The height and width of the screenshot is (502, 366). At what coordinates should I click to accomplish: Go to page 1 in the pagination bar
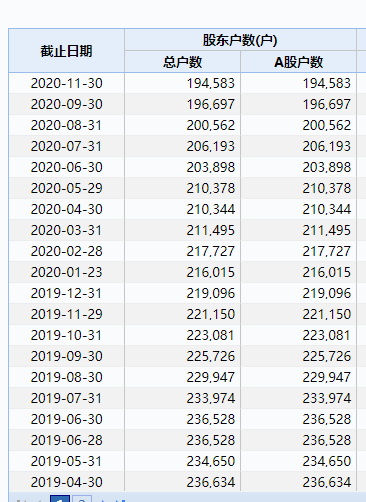(60, 499)
